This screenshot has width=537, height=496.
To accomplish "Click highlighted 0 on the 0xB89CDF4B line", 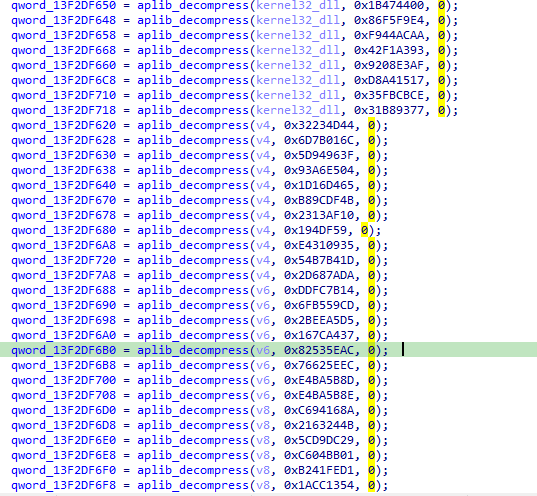I will [x=372, y=201].
